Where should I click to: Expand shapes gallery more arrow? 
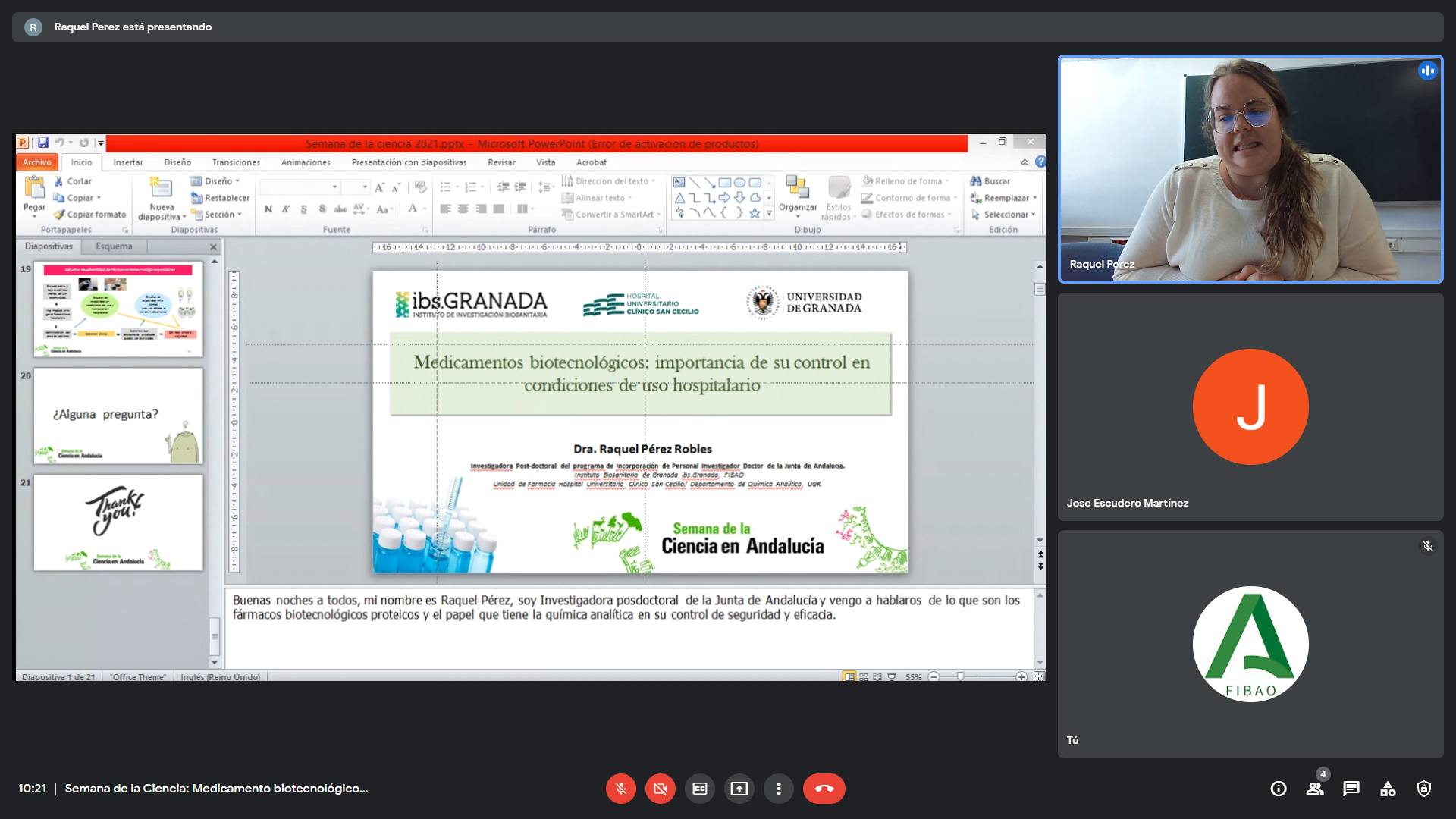[769, 214]
